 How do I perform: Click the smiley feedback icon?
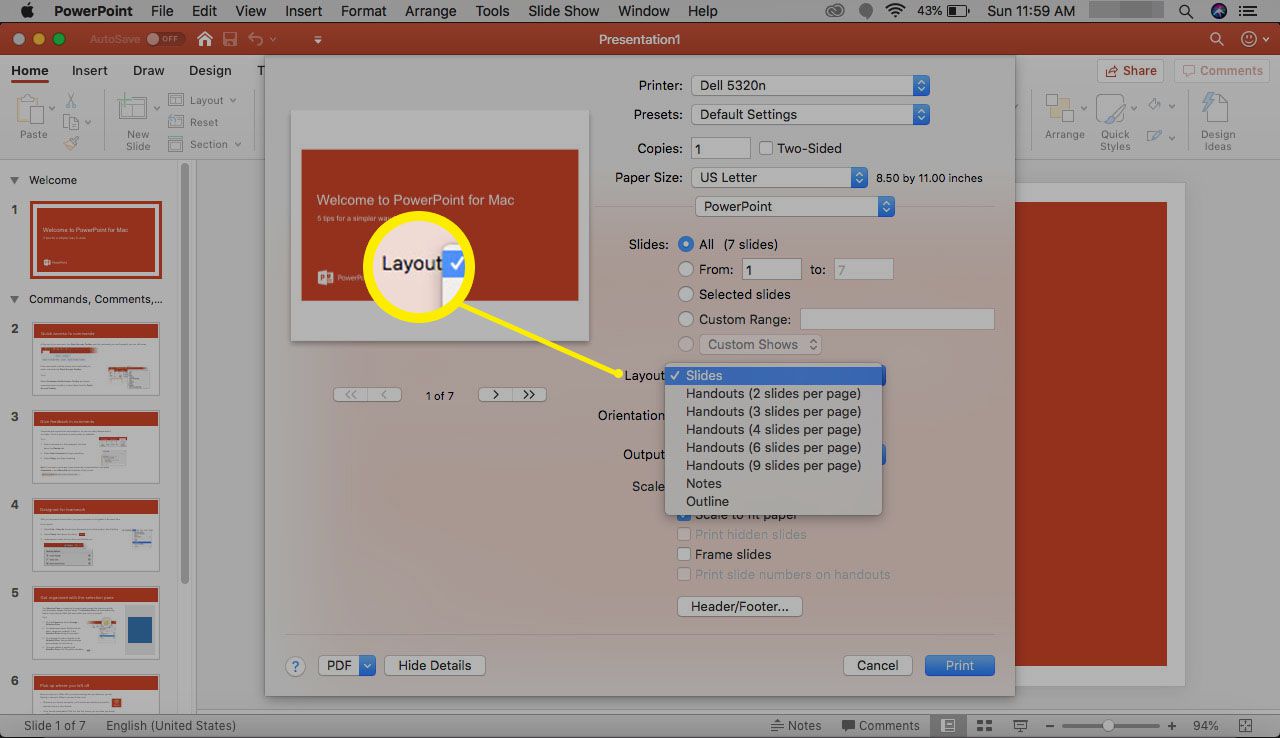1248,39
